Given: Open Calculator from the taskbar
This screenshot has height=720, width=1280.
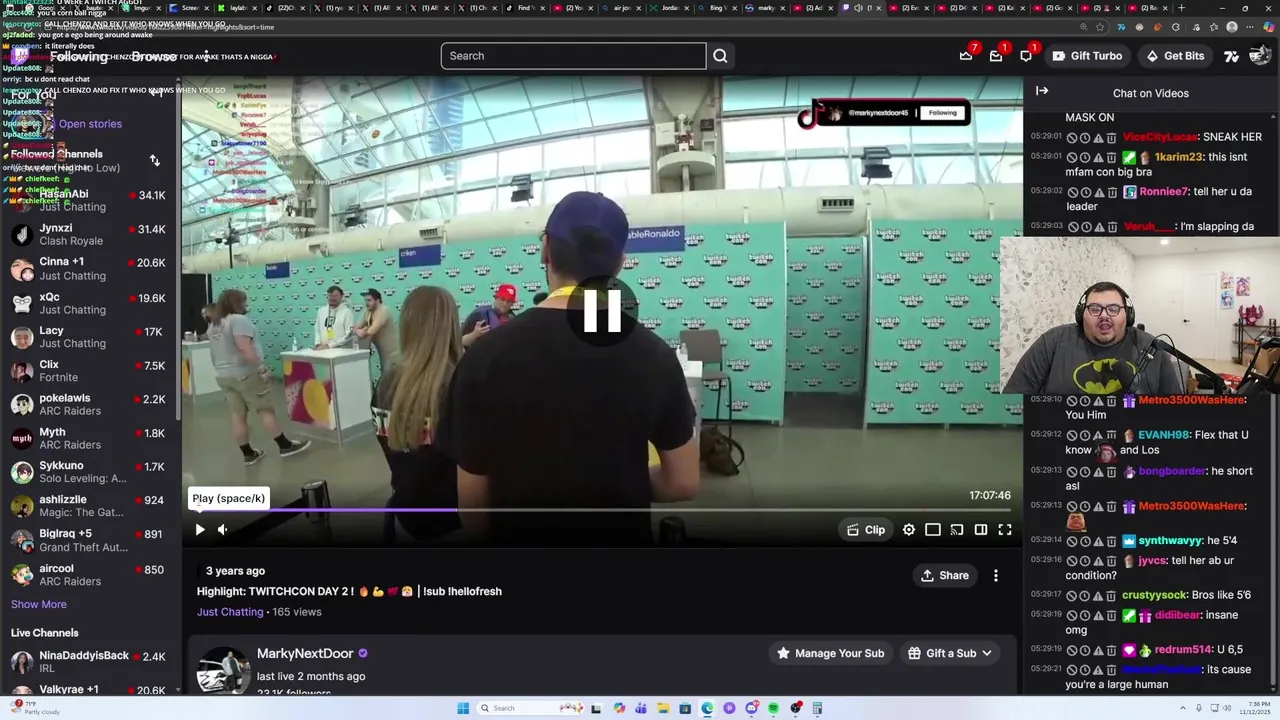Looking at the screenshot, I should (x=818, y=708).
